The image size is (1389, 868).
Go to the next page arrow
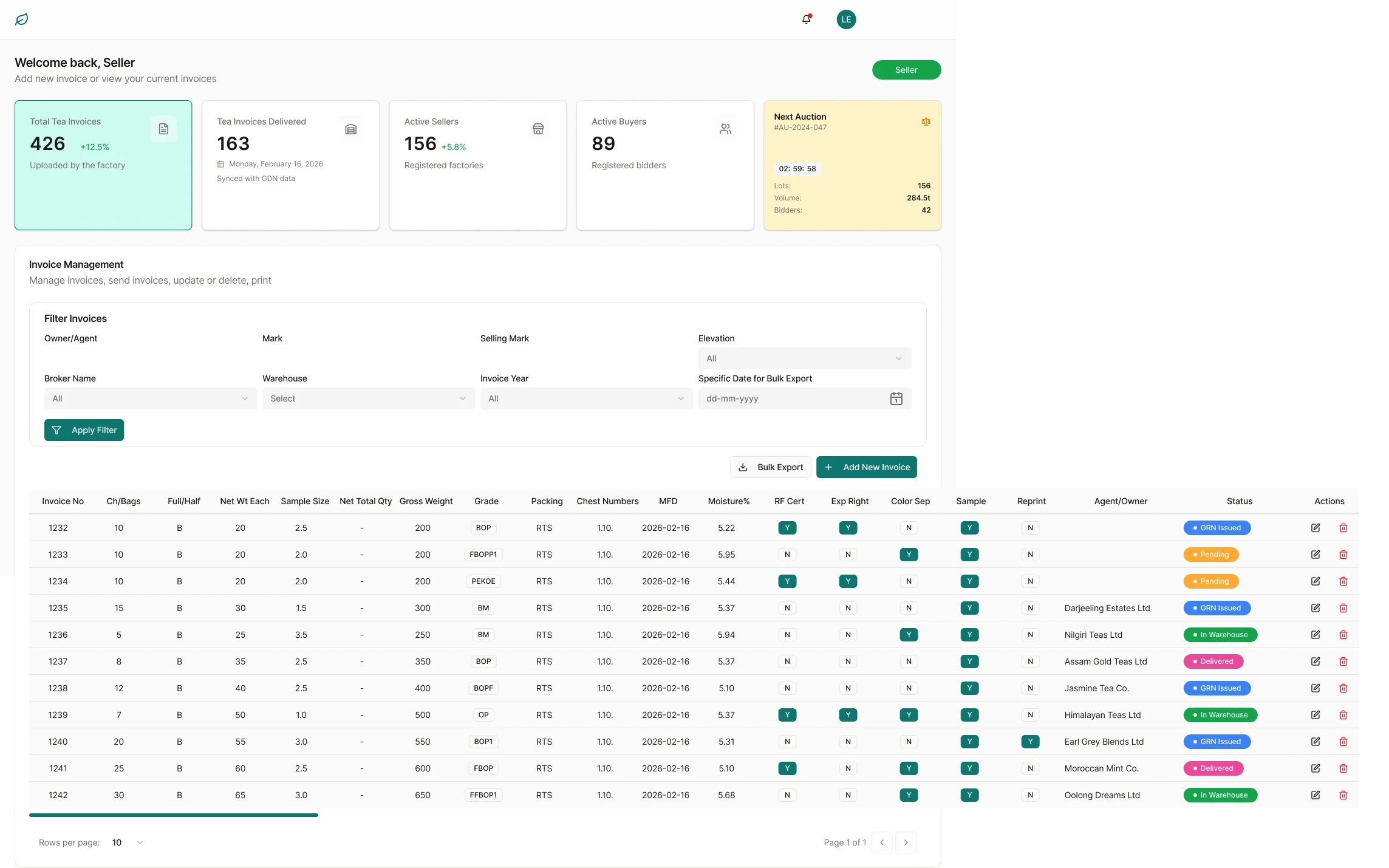coord(906,842)
